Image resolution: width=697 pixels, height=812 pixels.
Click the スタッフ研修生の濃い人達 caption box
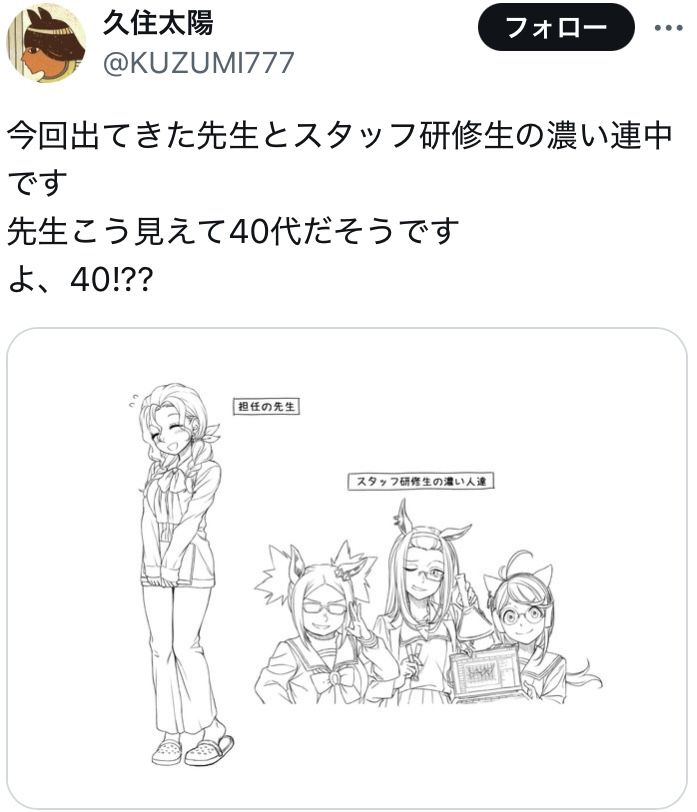point(420,481)
